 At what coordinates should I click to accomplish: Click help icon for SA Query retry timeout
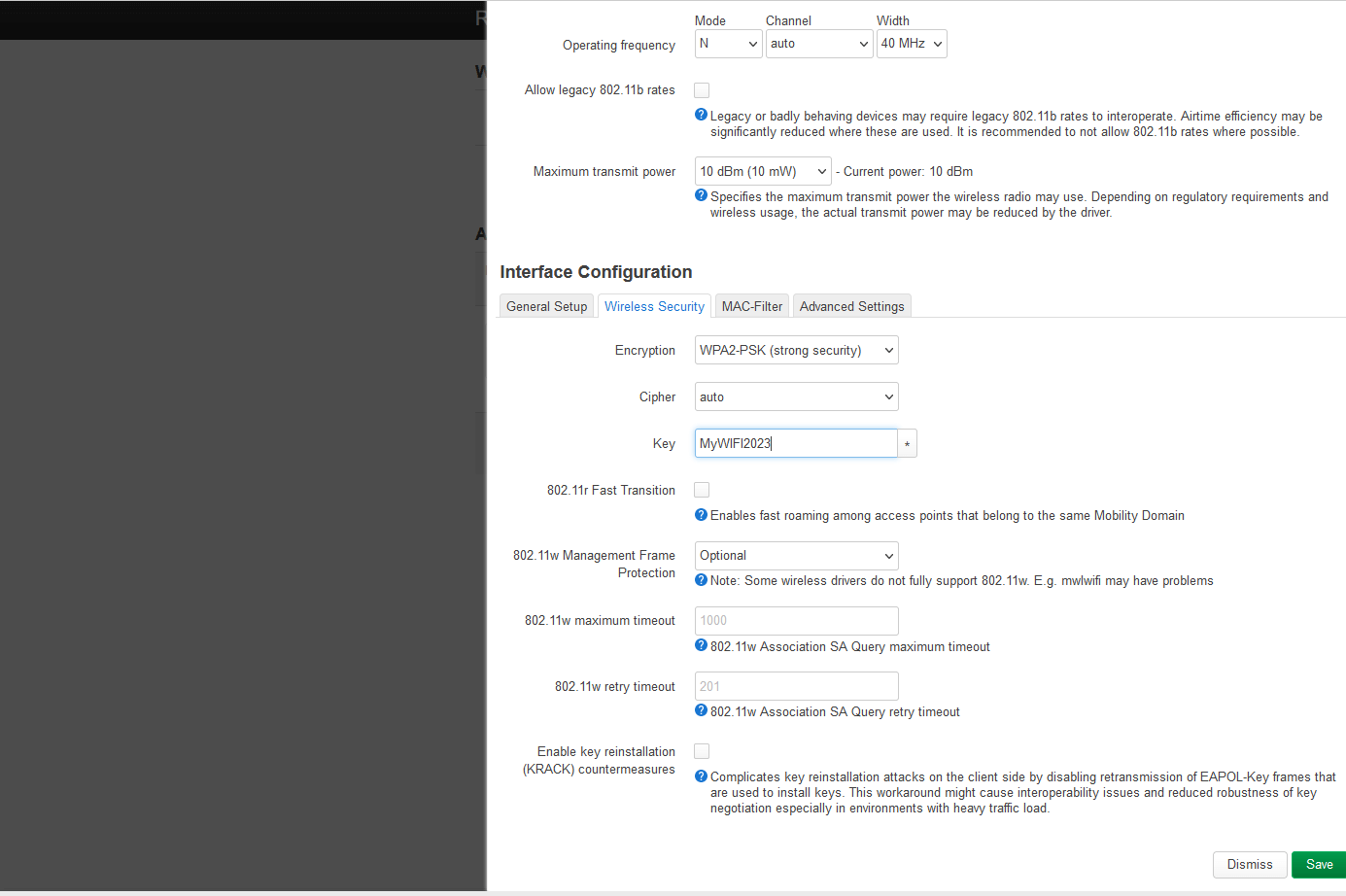pos(701,710)
